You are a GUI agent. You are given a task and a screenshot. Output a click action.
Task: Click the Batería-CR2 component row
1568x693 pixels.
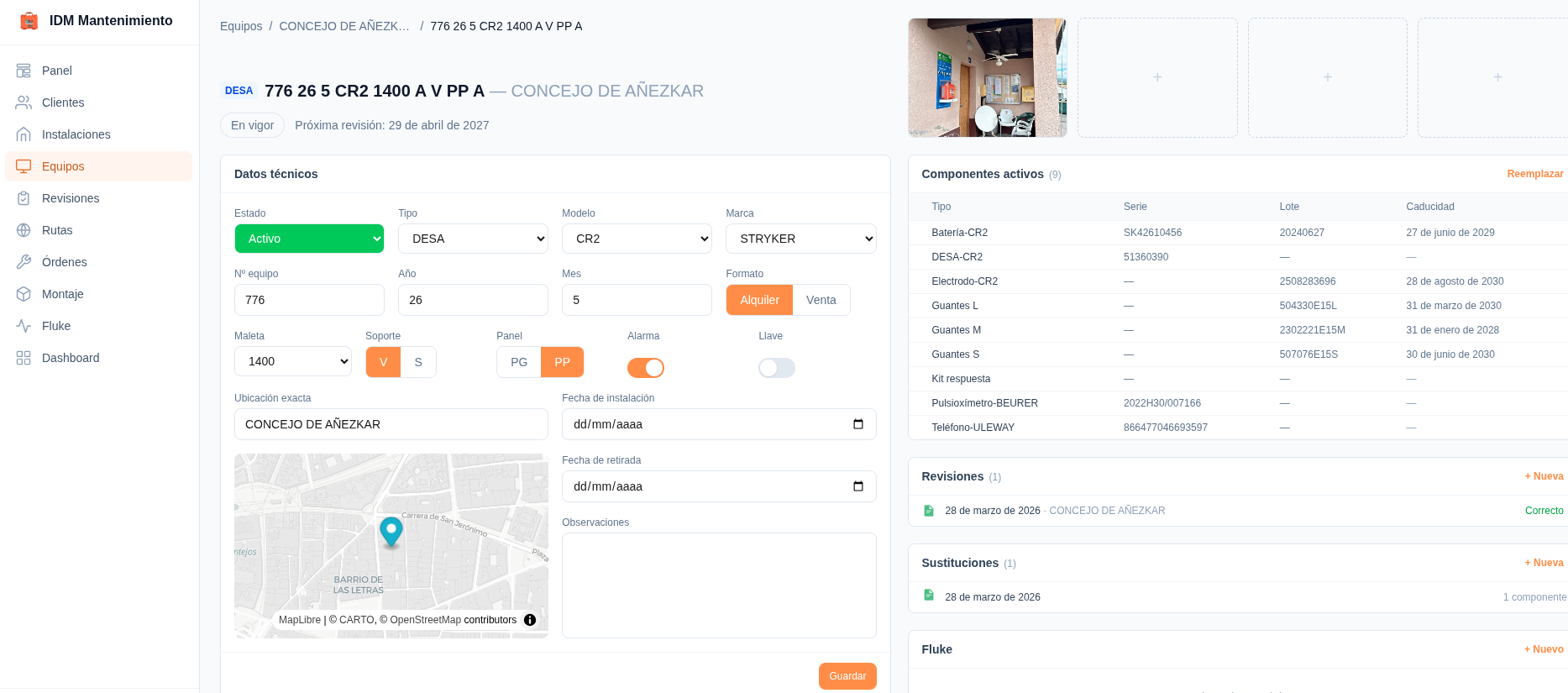[x=1238, y=233]
